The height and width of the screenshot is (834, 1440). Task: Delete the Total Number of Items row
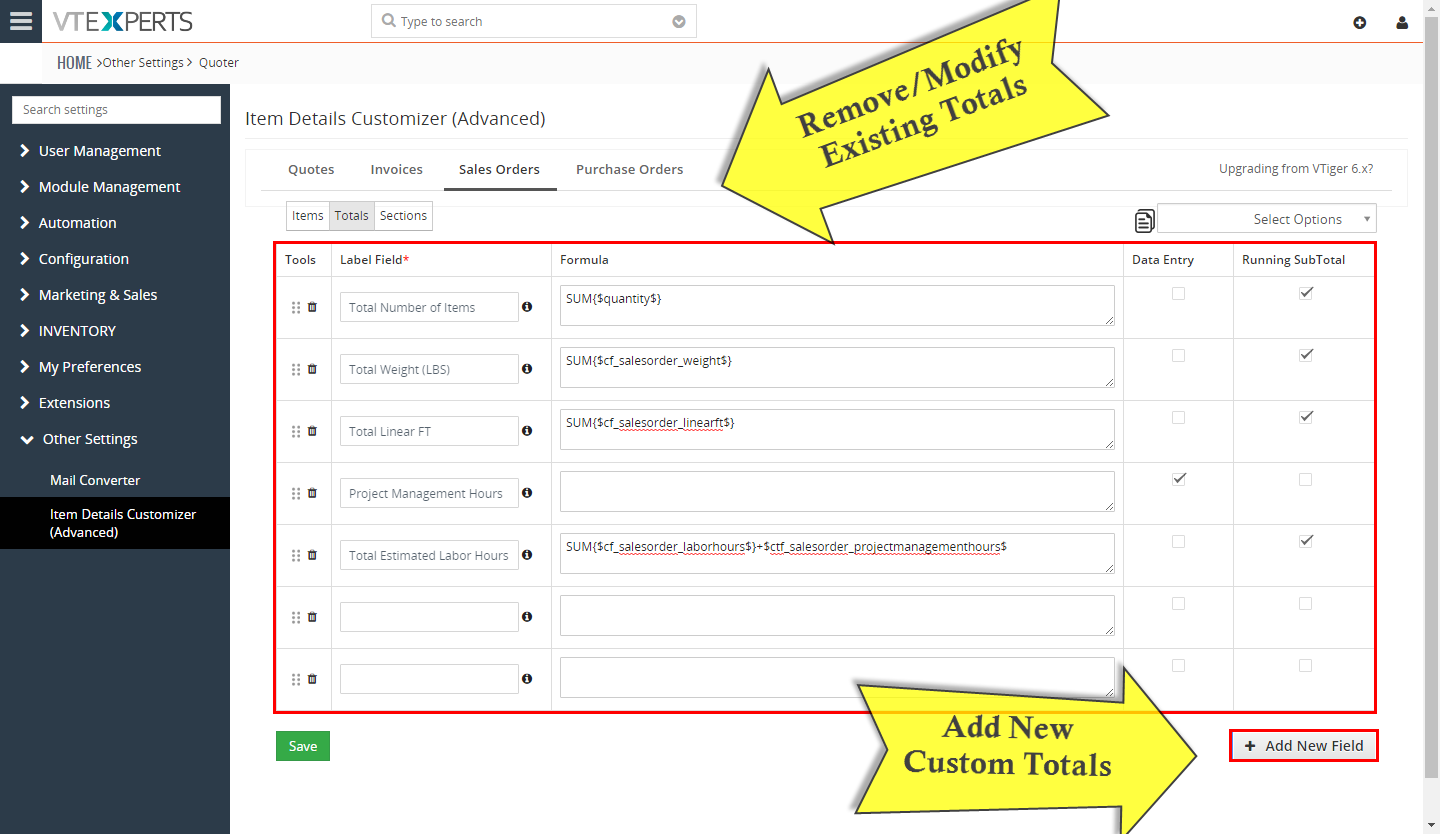[x=312, y=307]
